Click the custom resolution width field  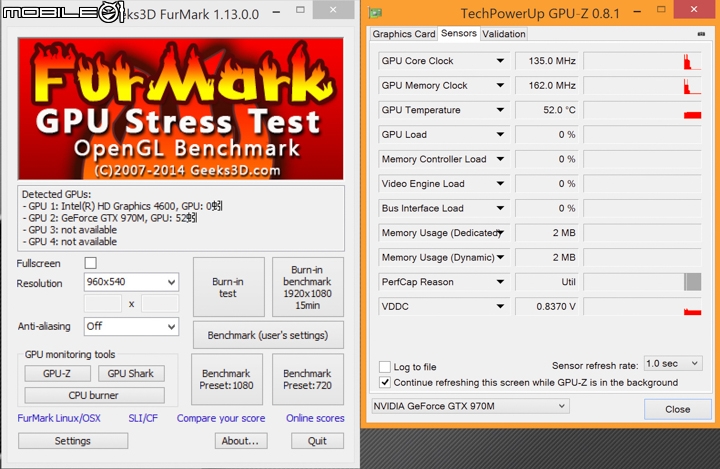[x=103, y=304]
